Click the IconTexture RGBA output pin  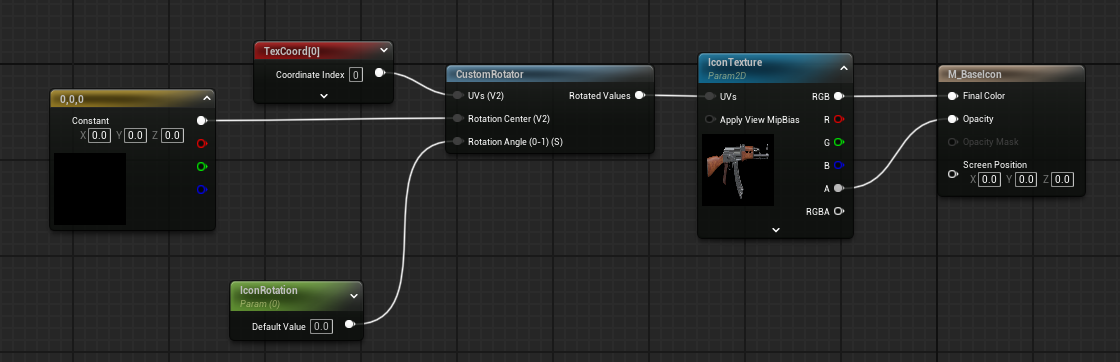coord(839,211)
